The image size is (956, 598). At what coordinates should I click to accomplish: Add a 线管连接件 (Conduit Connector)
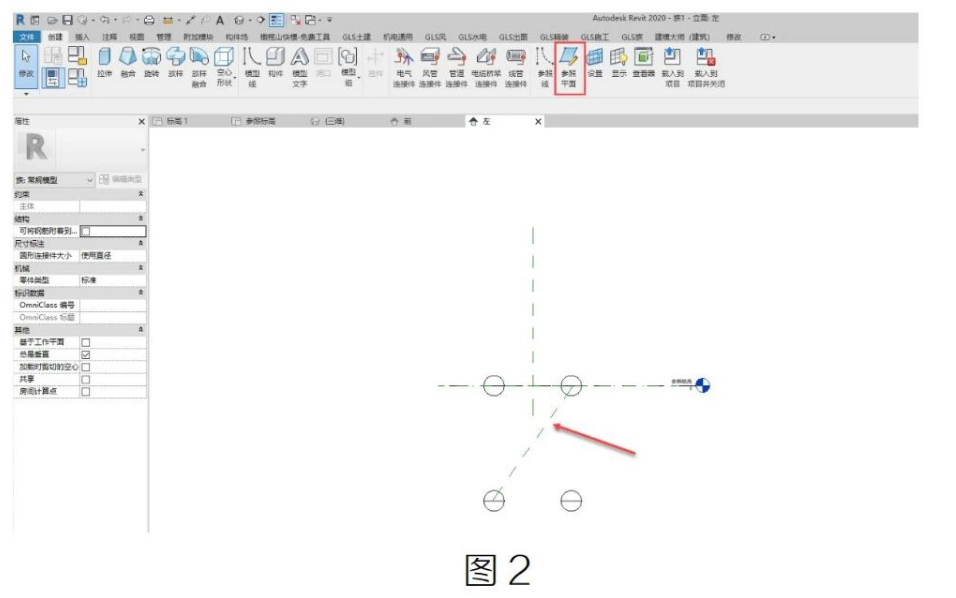[516, 67]
